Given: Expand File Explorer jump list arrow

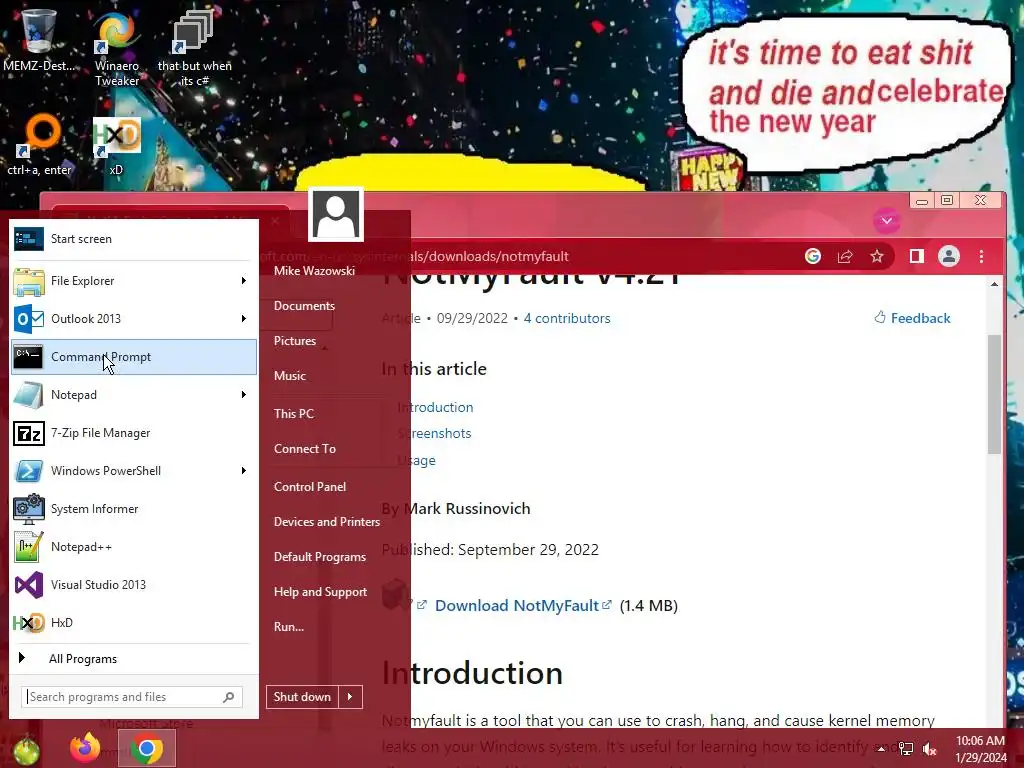Looking at the screenshot, I should 244,281.
